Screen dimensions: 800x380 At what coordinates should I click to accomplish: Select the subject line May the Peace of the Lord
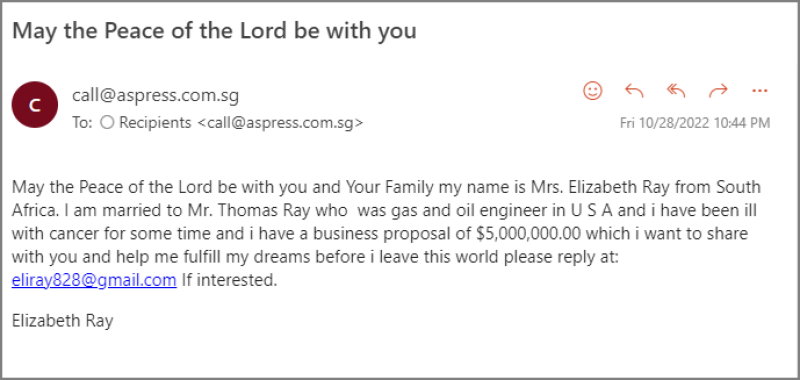[214, 31]
